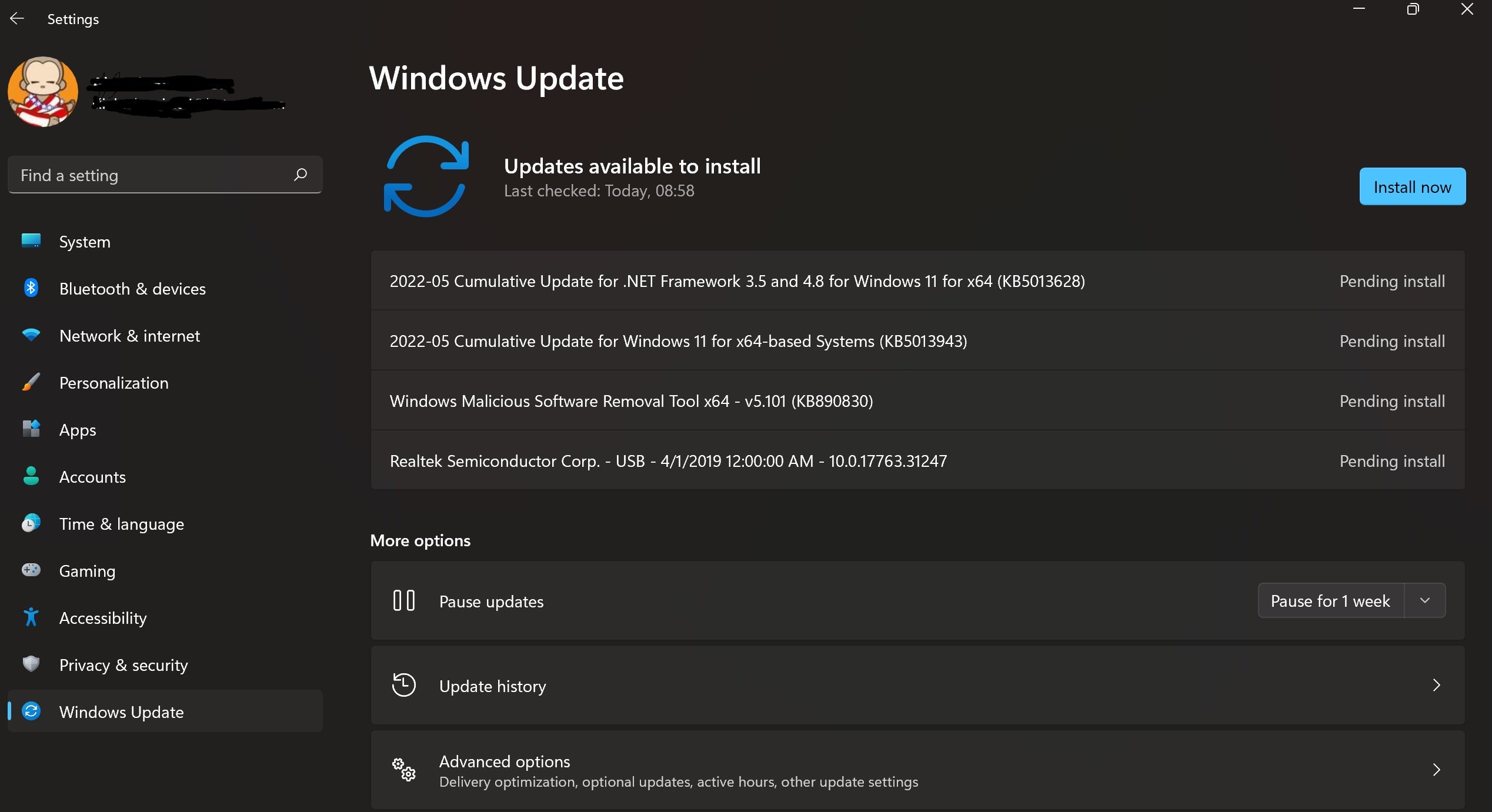
Task: Focus the Find a setting box
Action: coord(153,175)
